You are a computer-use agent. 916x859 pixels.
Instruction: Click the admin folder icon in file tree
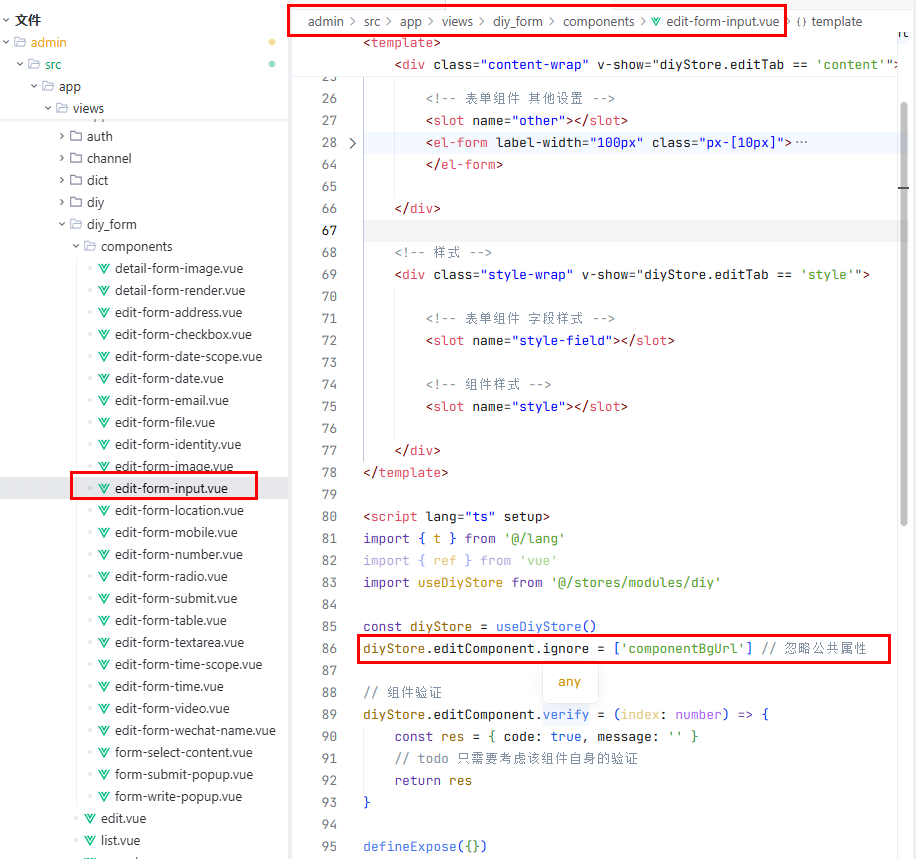click(x=20, y=43)
